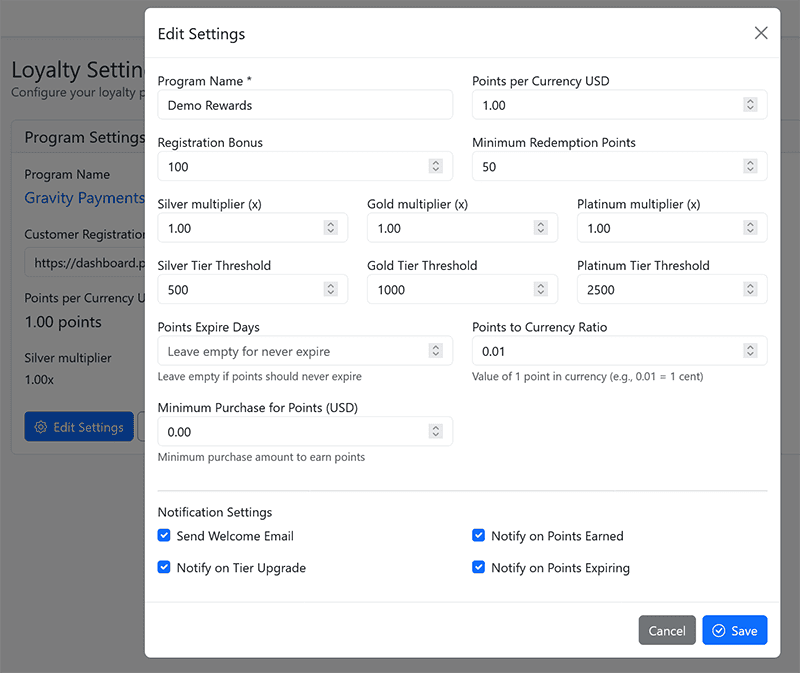Click the Silver Tier Threshold field

pyautogui.click(x=253, y=289)
